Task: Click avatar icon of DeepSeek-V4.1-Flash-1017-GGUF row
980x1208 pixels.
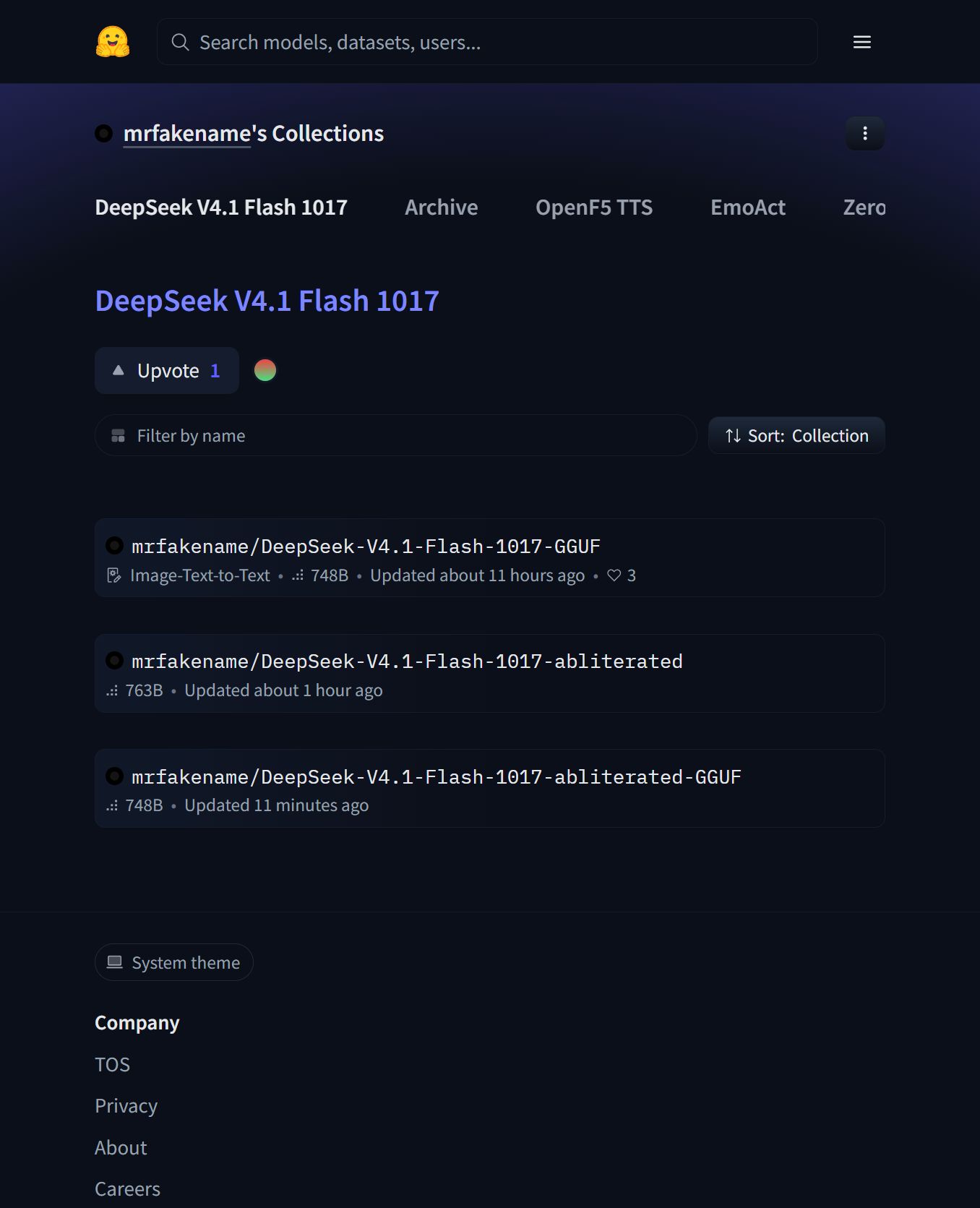Action: coord(114,545)
